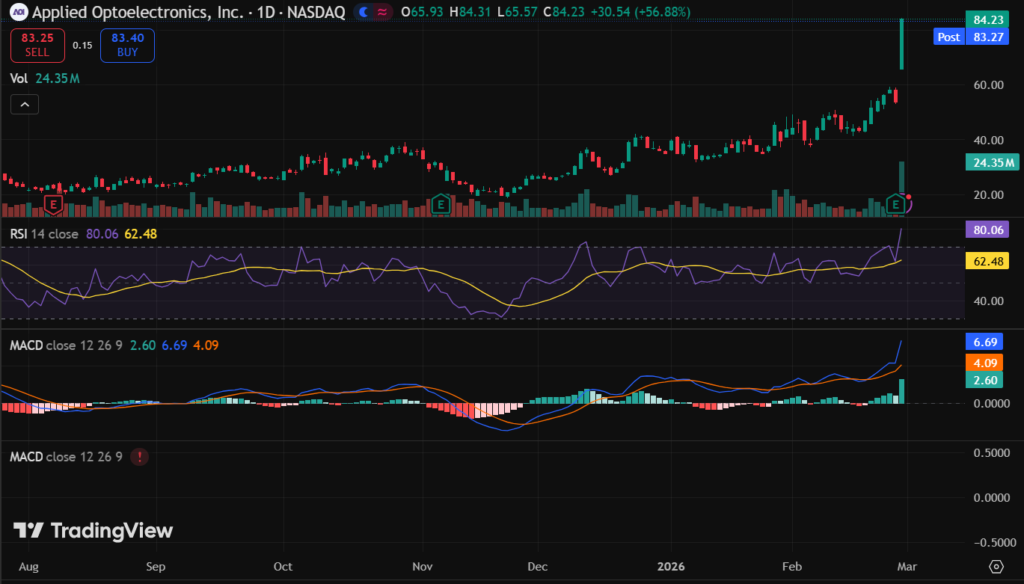Click the green earnings 'E' marker near November
This screenshot has width=1024, height=584.
(x=441, y=205)
